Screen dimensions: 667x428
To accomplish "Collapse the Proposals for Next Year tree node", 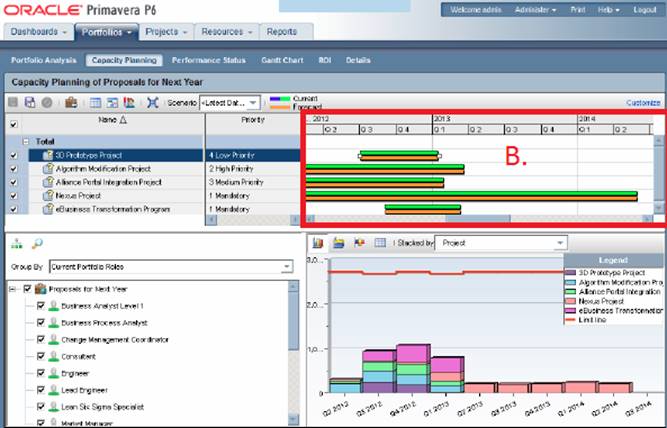I will click(12, 289).
